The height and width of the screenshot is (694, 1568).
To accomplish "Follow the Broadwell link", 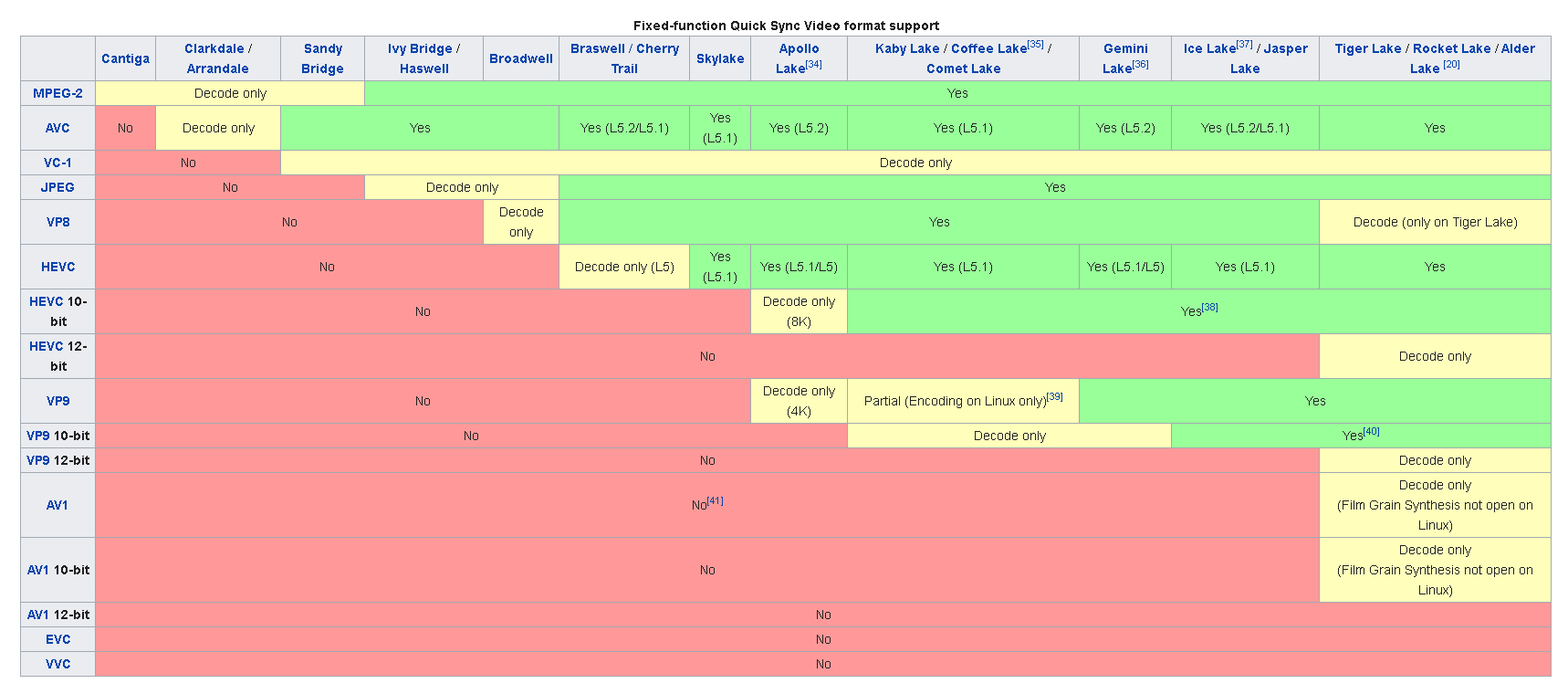I will pos(520,58).
